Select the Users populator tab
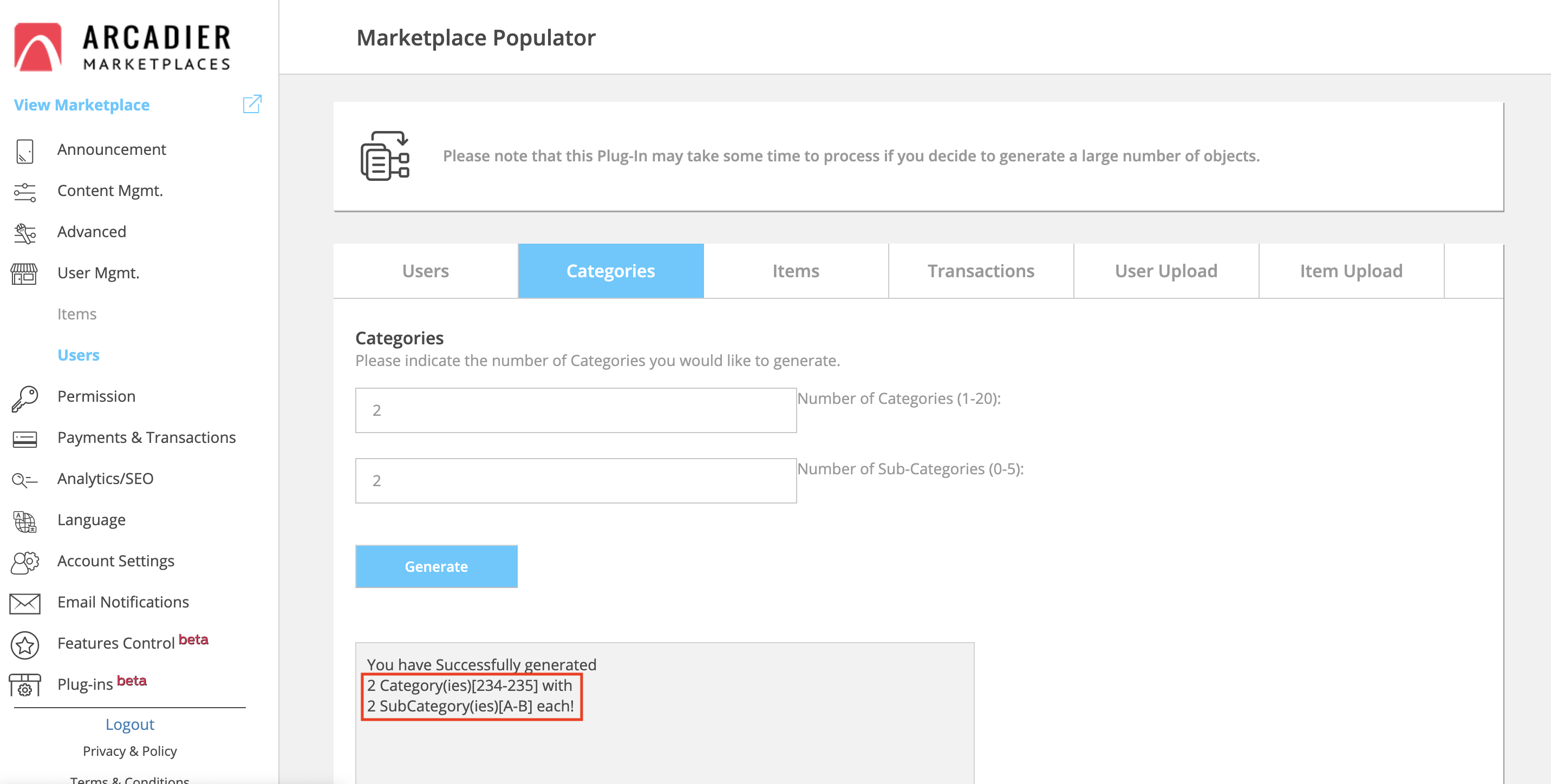This screenshot has height=784, width=1551. pos(425,271)
